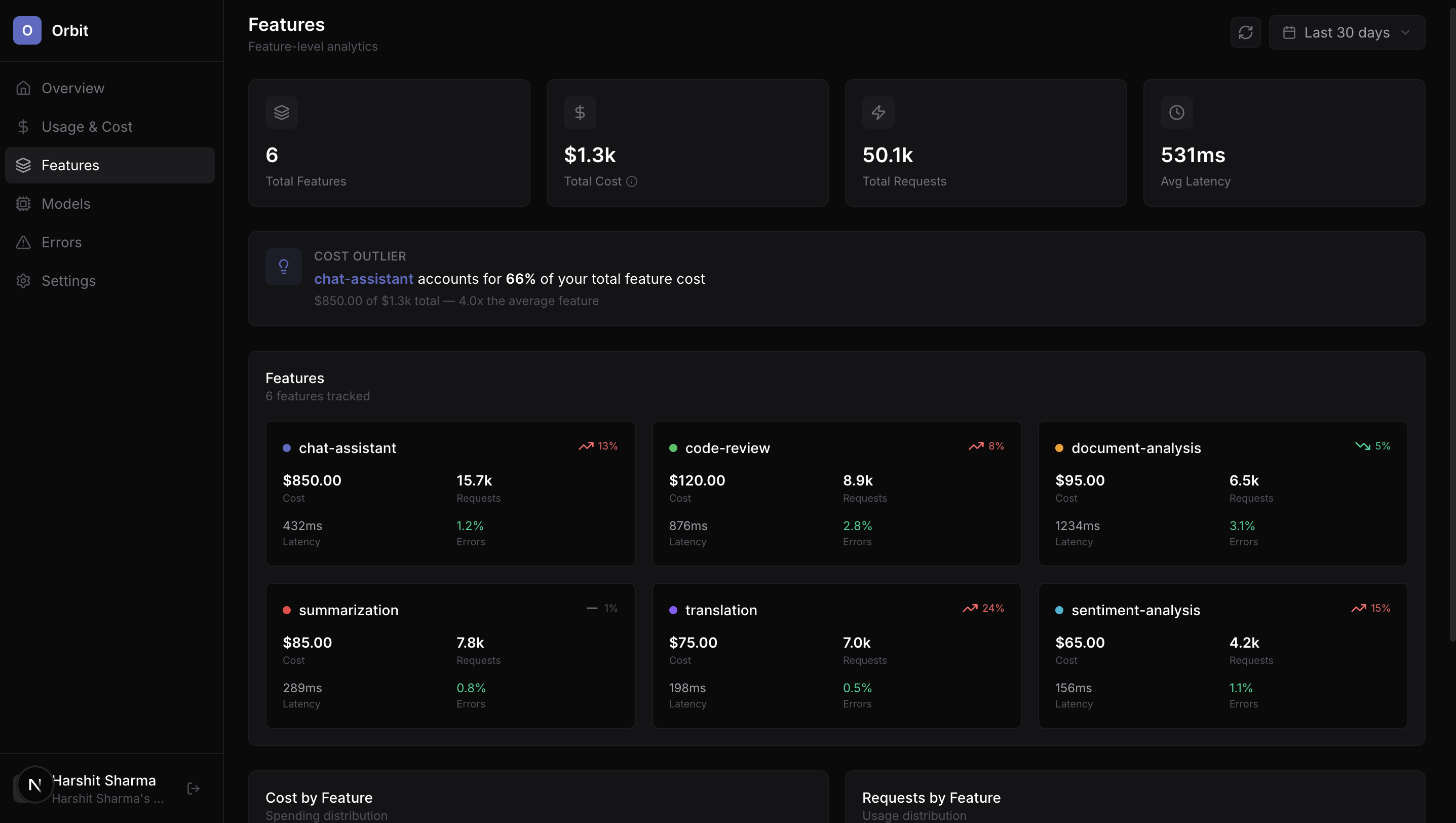Click the Harshit Sharma user avatar
1456x823 pixels.
pyautogui.click(x=34, y=784)
